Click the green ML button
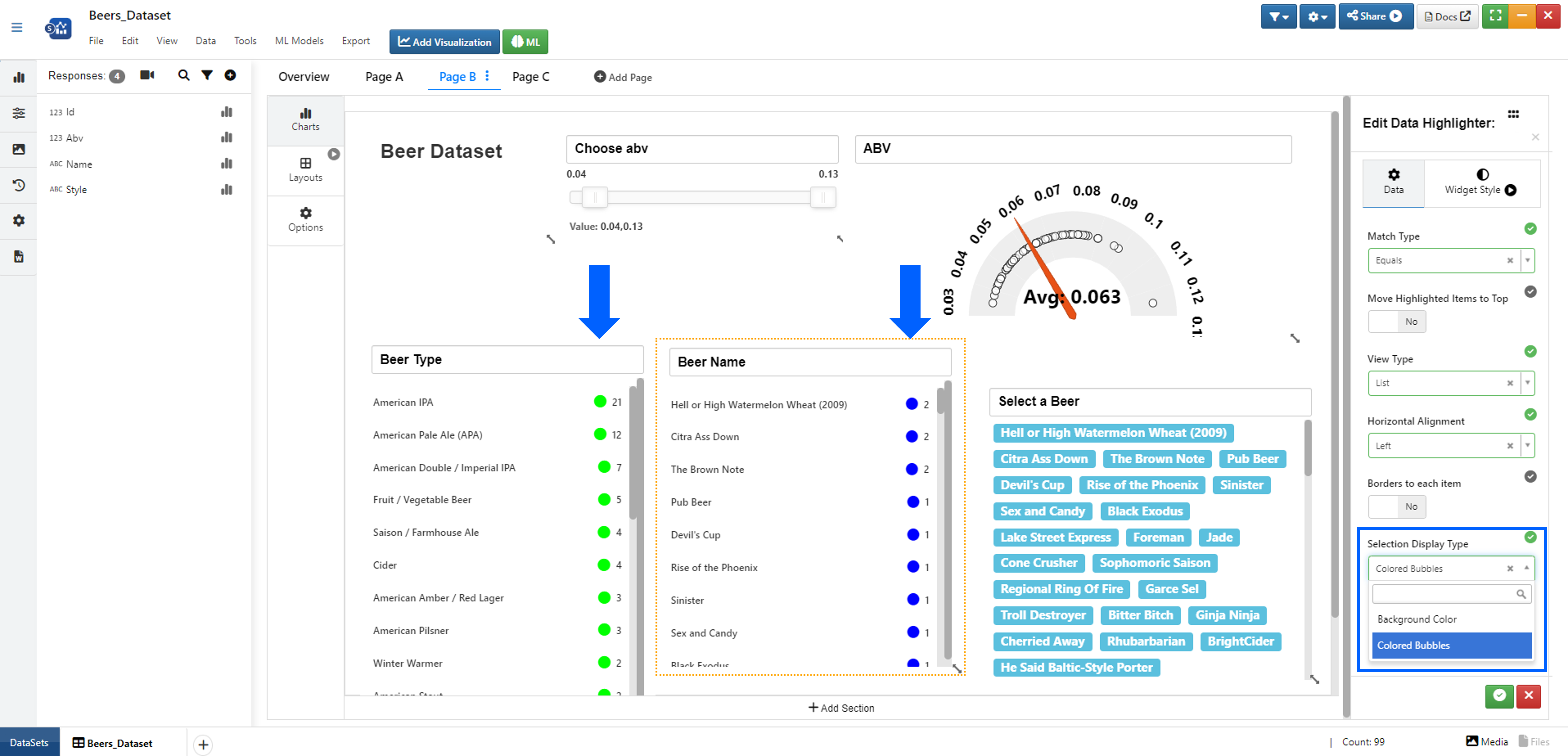The height and width of the screenshot is (756, 1568). tap(525, 42)
